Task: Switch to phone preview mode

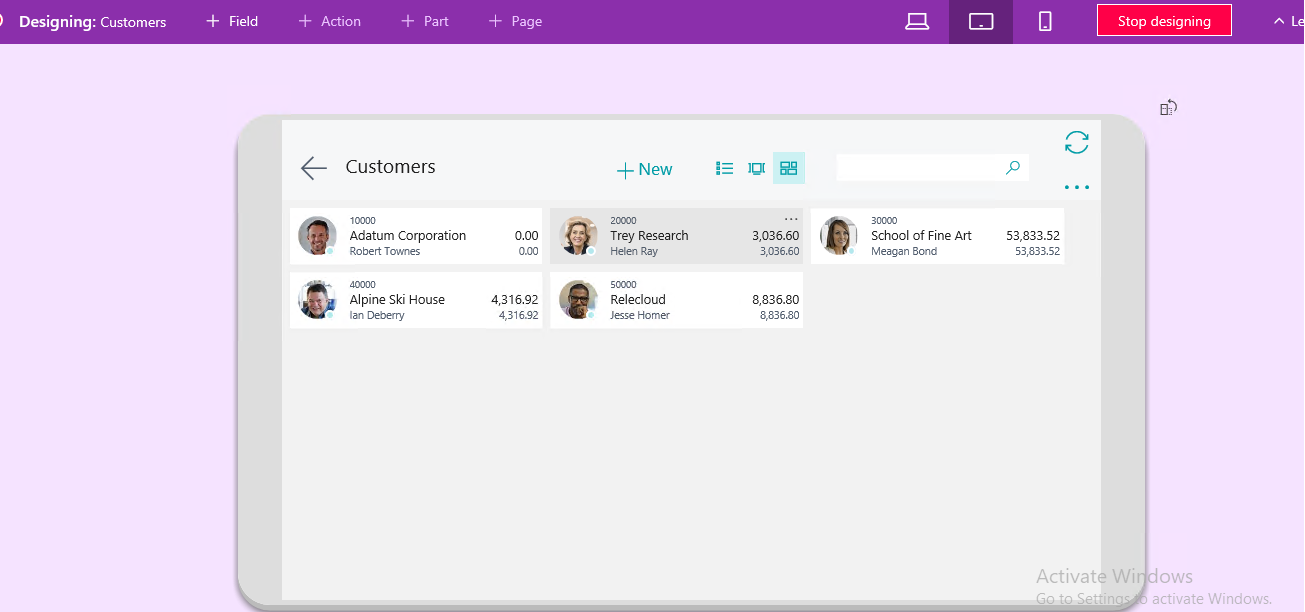Action: 1045,22
